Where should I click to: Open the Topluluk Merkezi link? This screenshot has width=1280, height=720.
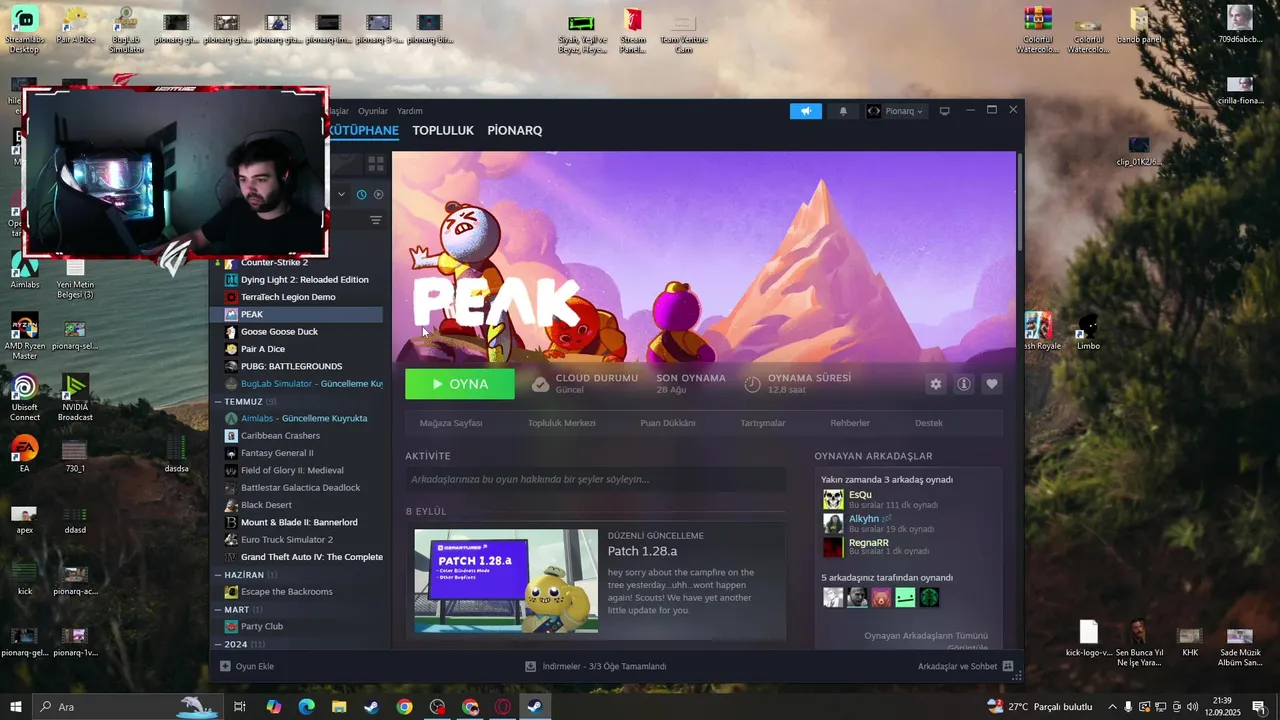(562, 423)
